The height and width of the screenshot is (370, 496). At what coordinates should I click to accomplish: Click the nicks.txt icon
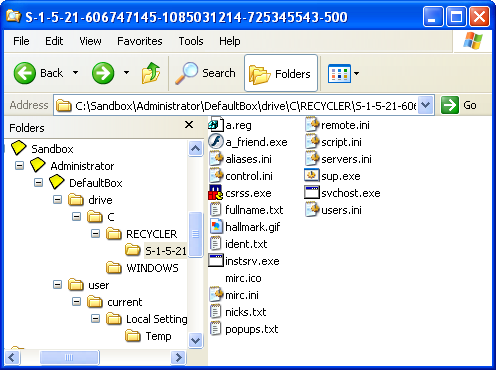(215, 312)
